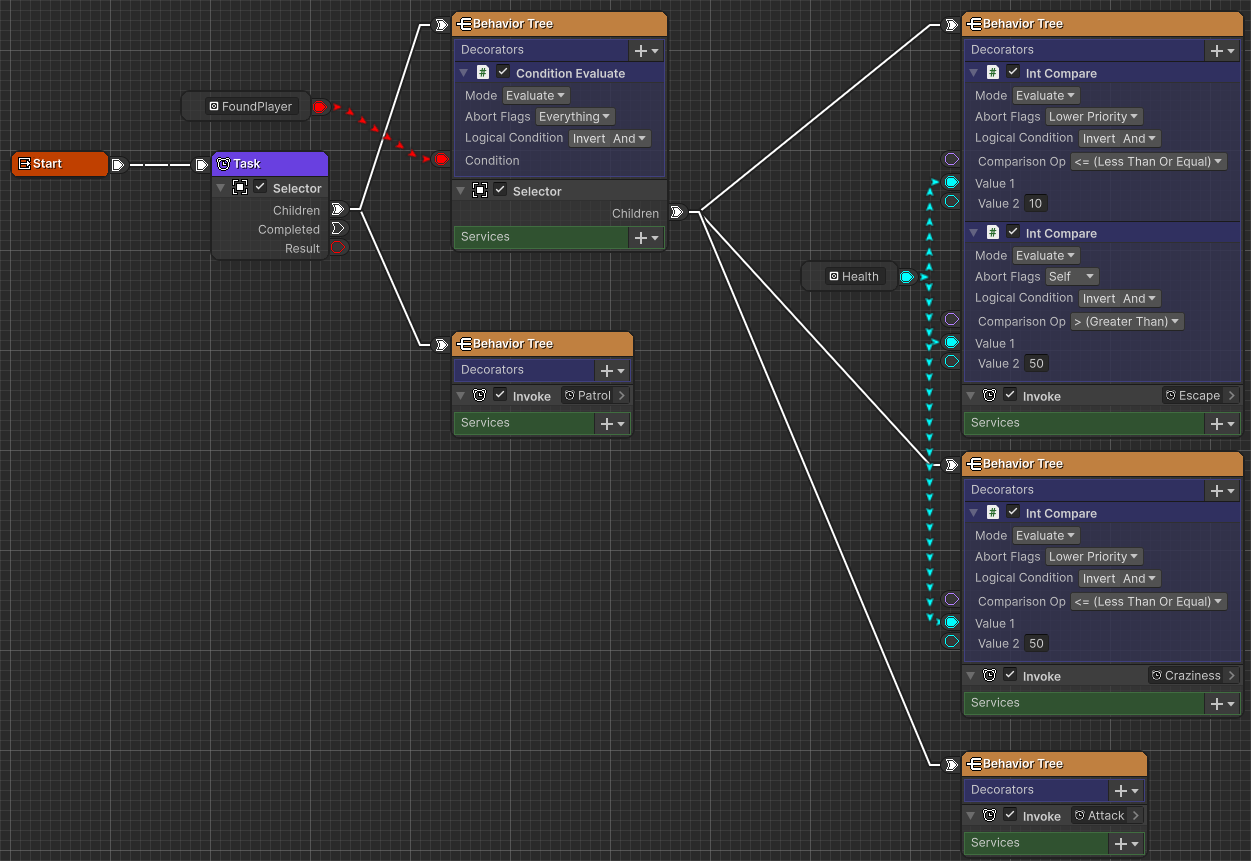Click the Task Selector Completed output port
Image resolution: width=1251 pixels, height=861 pixels.
tap(338, 229)
